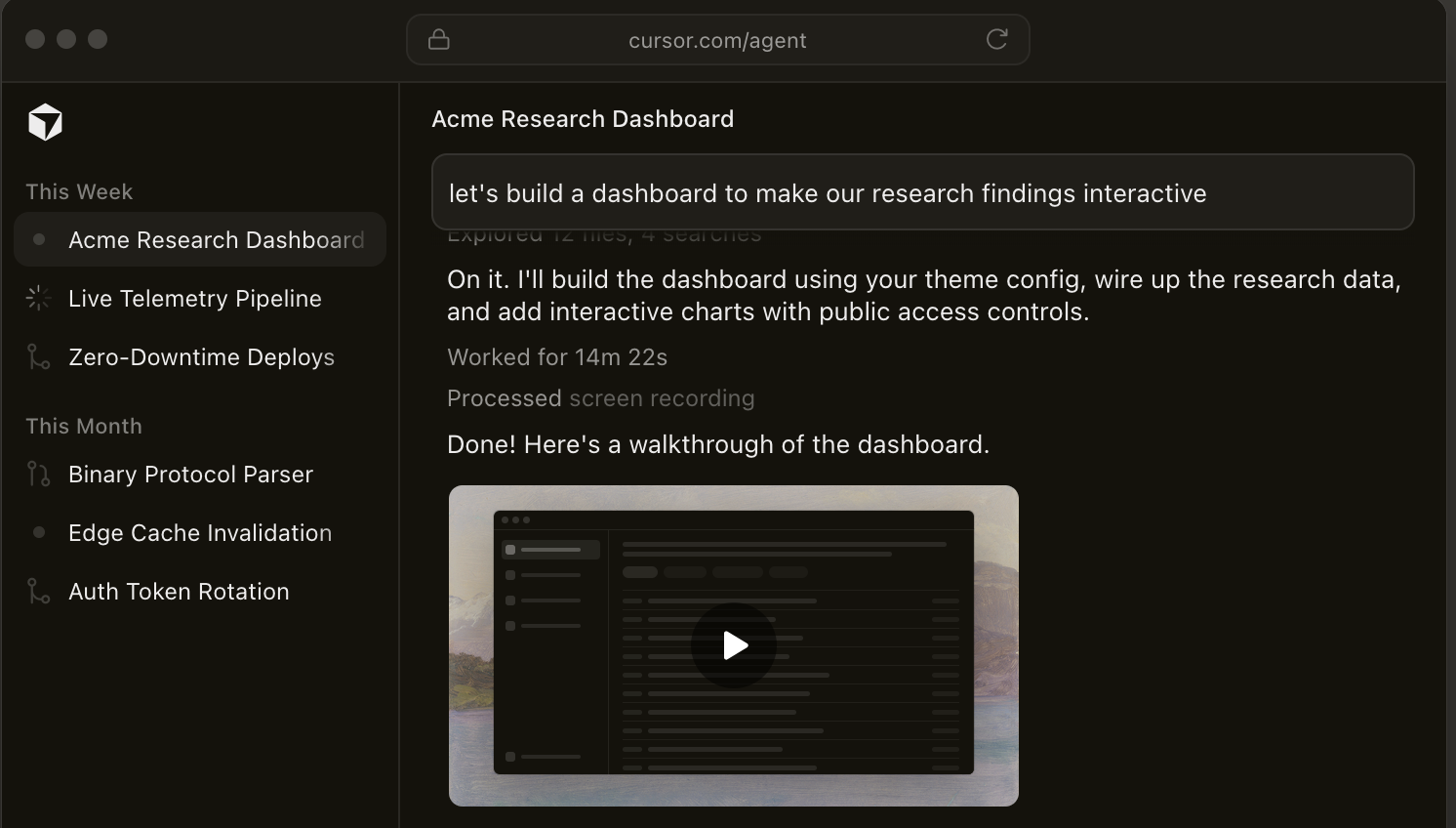Open the Binary Protocol Parser chat

(x=190, y=474)
